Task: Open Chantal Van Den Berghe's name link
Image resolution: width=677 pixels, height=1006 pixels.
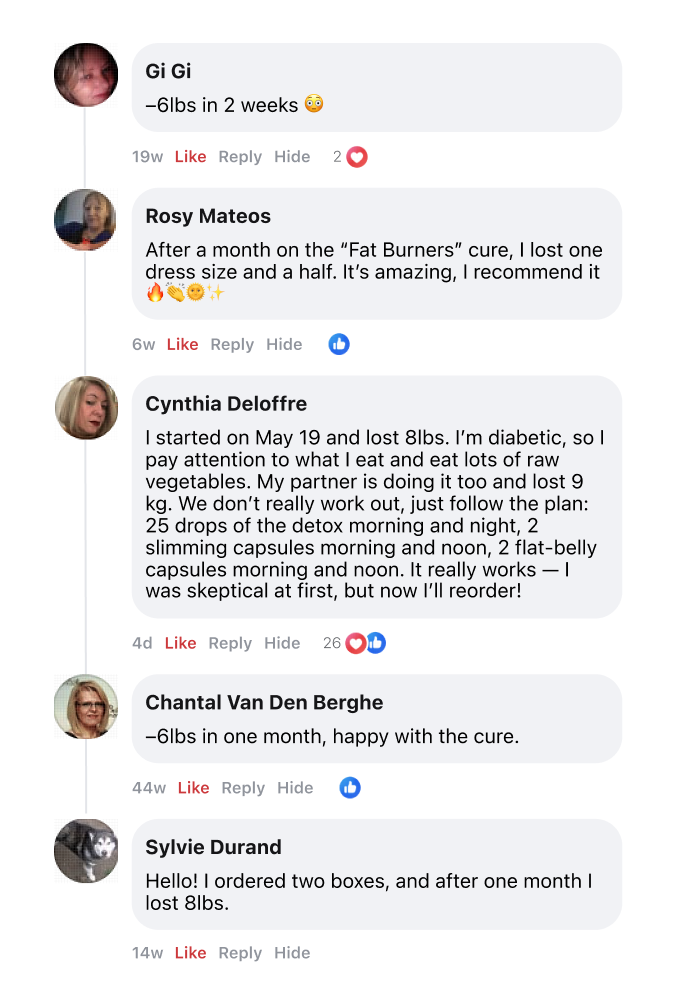Action: [264, 702]
